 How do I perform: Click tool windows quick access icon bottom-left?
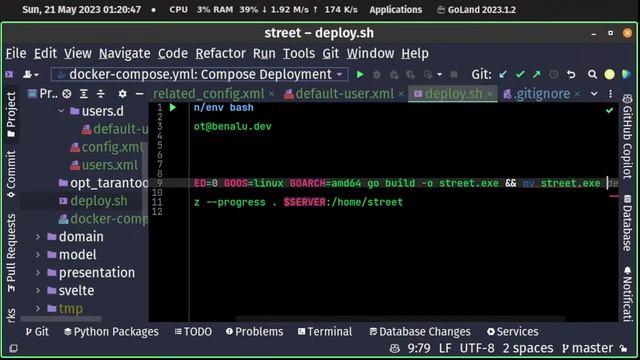pyautogui.click(x=13, y=348)
